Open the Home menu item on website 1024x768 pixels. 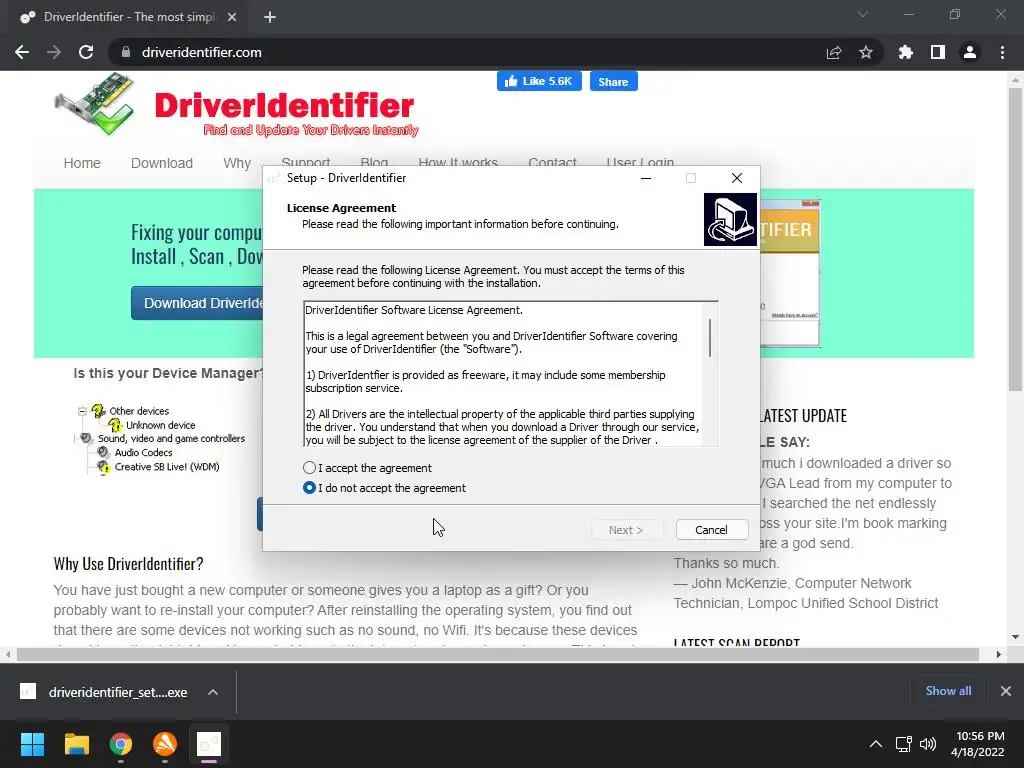point(82,163)
